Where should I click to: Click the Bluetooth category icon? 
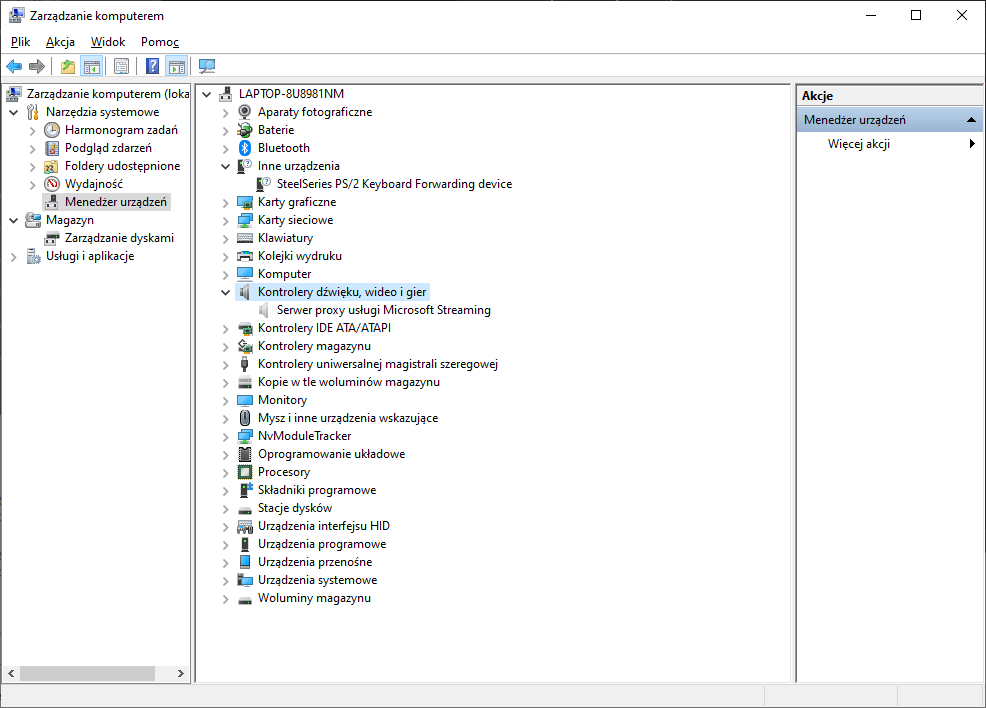point(245,148)
